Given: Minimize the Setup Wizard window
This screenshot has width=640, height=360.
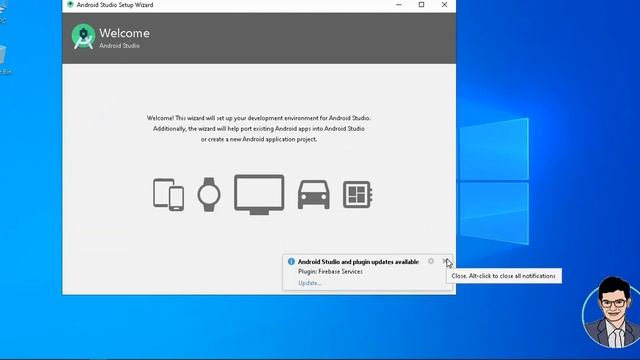Looking at the screenshot, I should pyautogui.click(x=399, y=5).
